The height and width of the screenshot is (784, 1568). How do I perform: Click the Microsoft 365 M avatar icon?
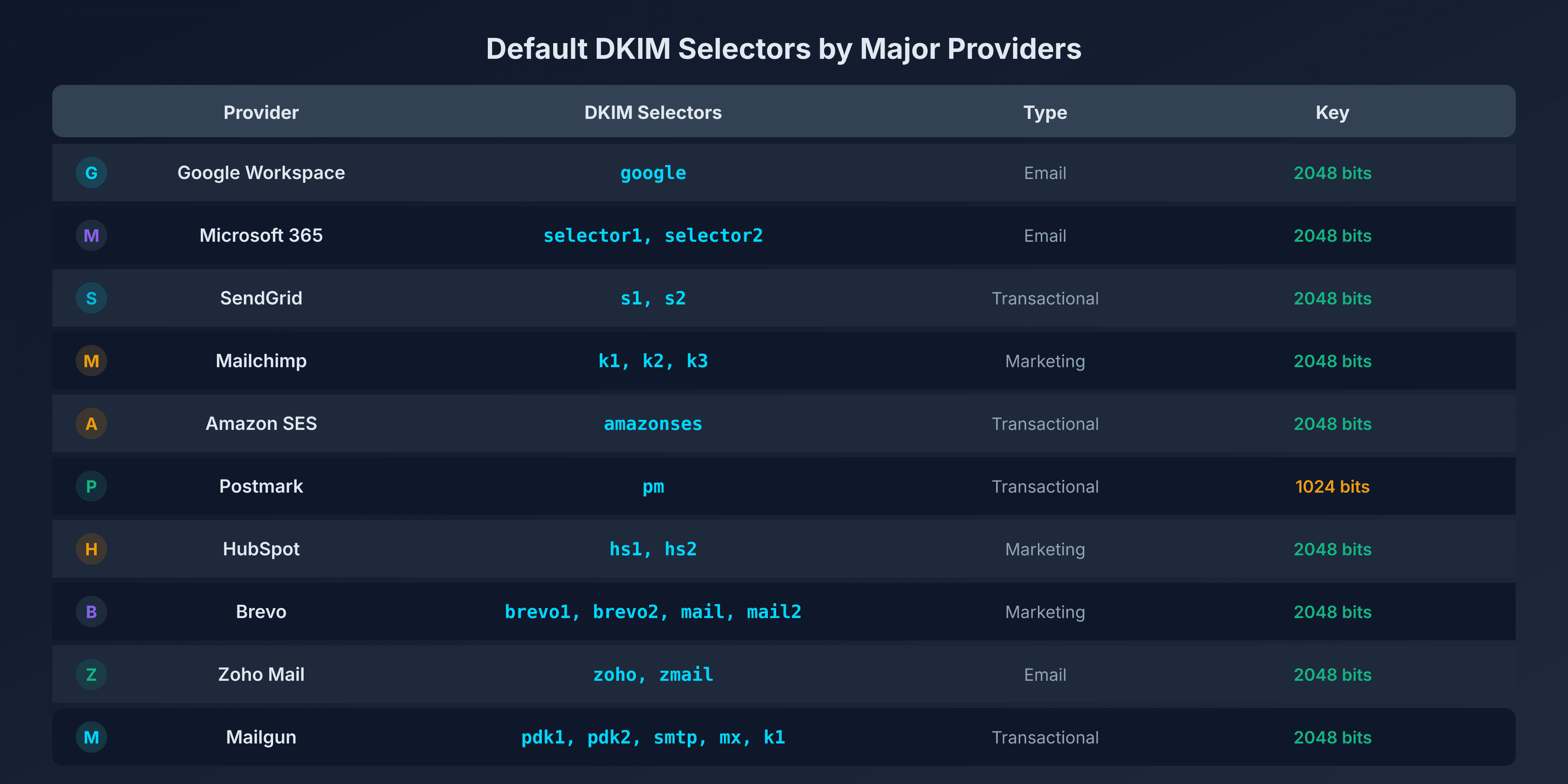pyautogui.click(x=91, y=236)
